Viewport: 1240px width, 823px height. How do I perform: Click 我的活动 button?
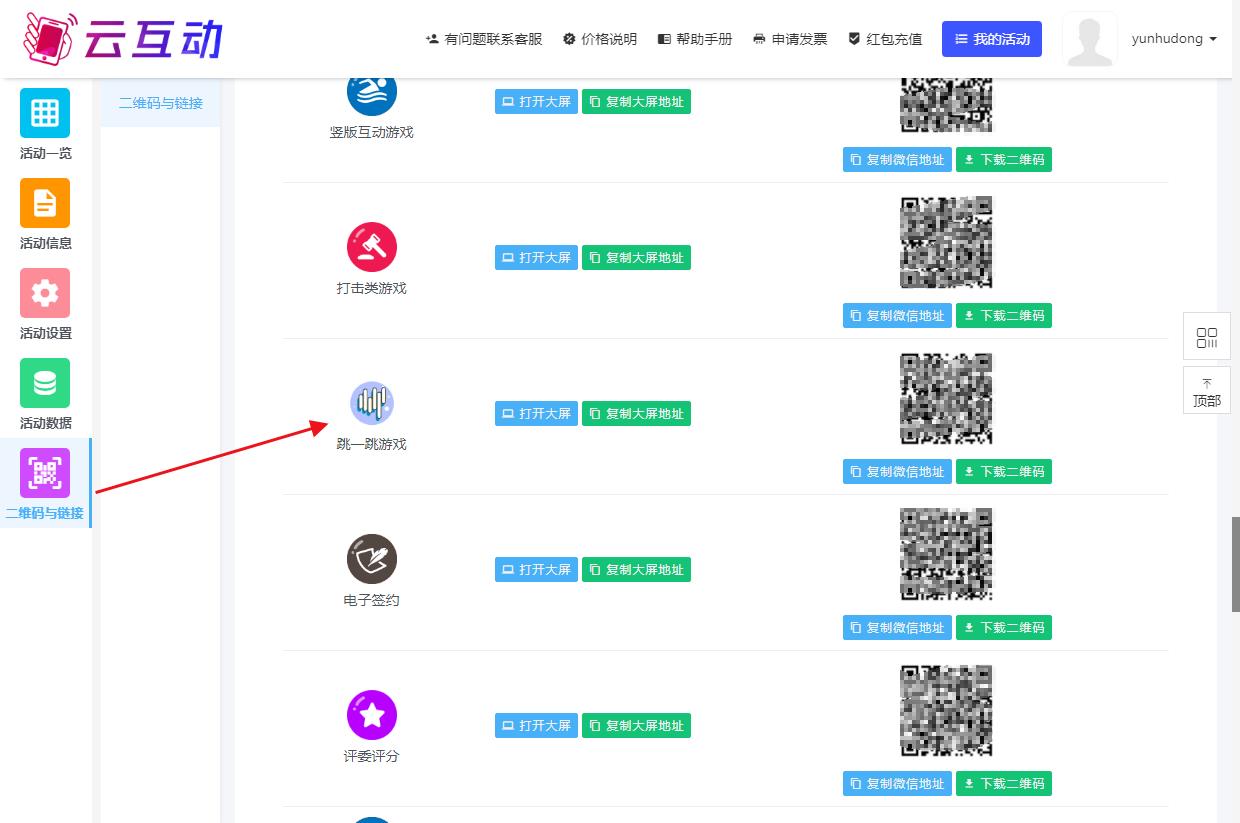pyautogui.click(x=992, y=39)
